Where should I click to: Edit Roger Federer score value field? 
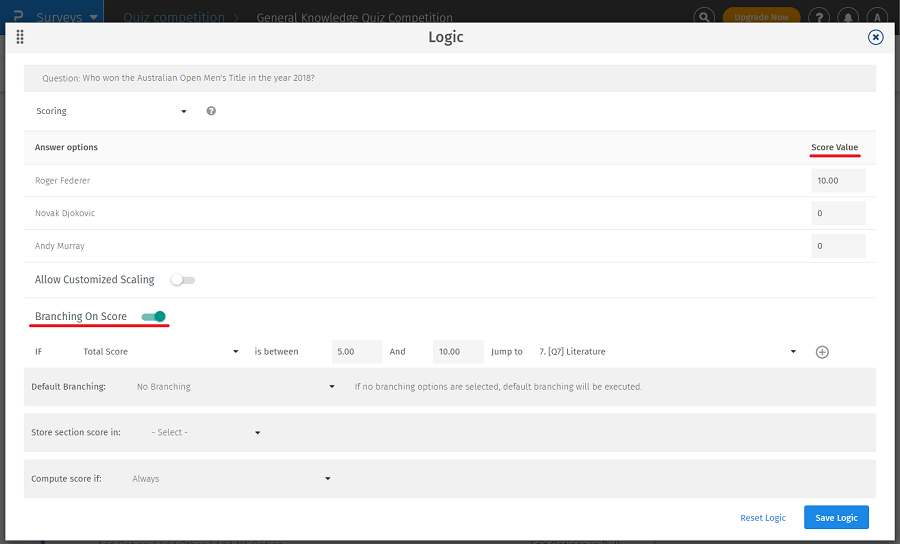pyautogui.click(x=838, y=181)
